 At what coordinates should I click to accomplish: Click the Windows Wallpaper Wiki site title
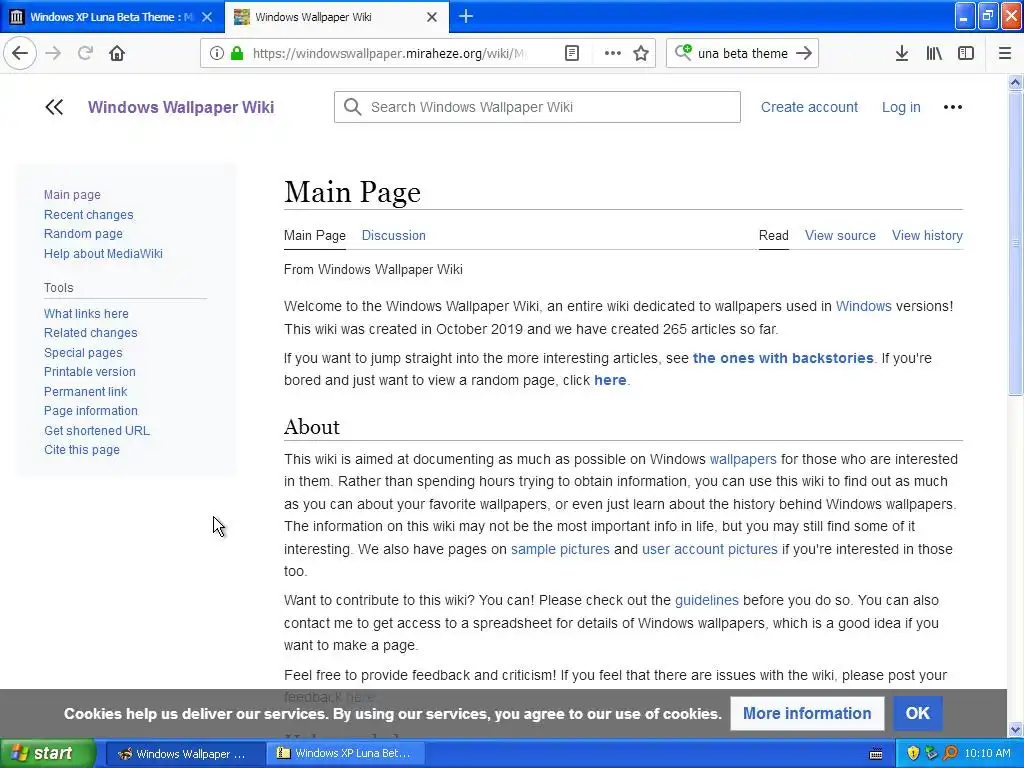point(181,107)
